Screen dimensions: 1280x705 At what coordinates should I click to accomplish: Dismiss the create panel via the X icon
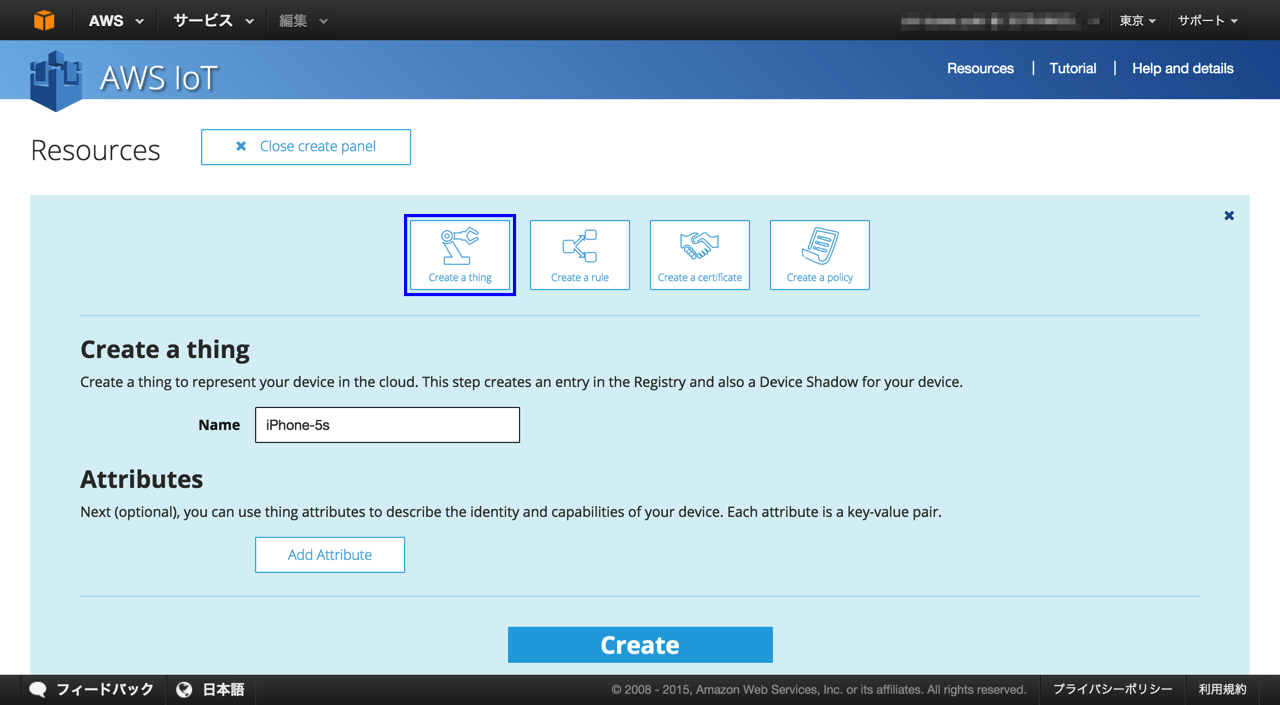(1228, 214)
